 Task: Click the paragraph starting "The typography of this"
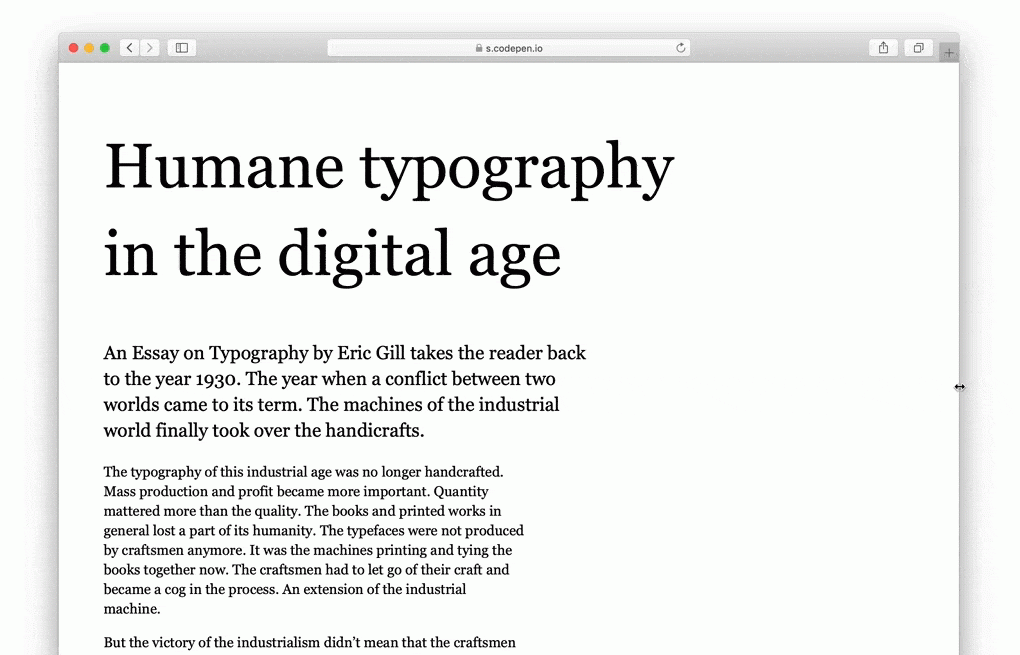(x=313, y=540)
